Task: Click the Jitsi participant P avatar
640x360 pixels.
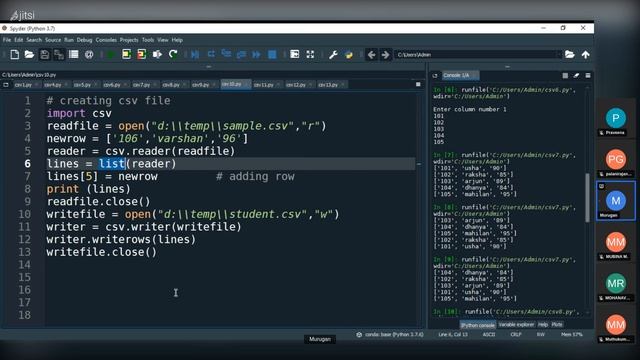Action: pos(616,118)
